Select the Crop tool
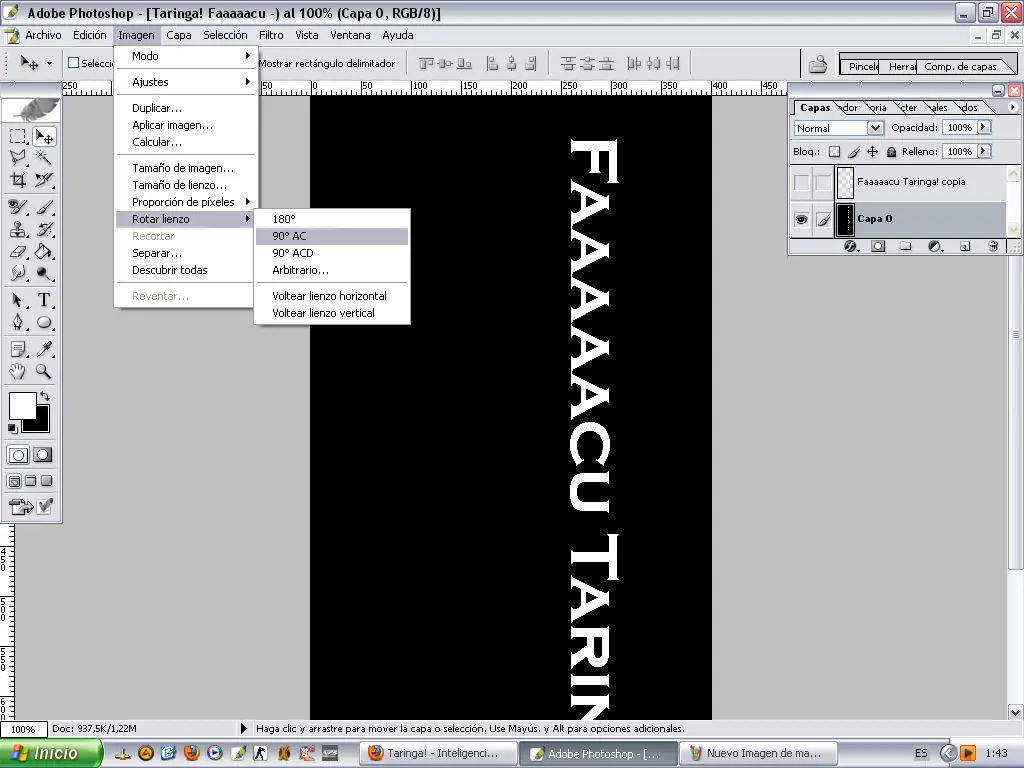Viewport: 1024px width, 768px height. pyautogui.click(x=18, y=180)
